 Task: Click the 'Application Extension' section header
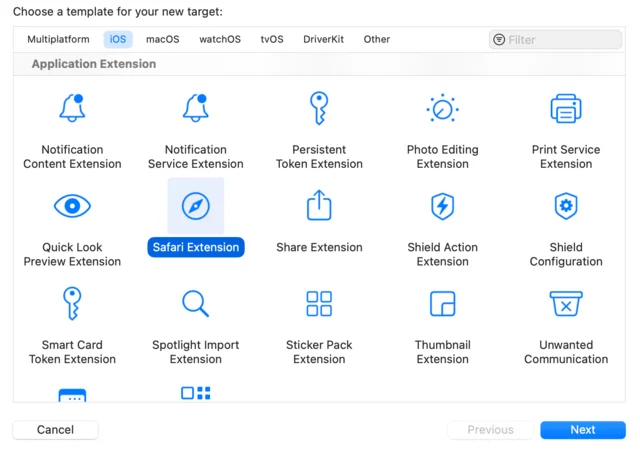pyautogui.click(x=94, y=64)
